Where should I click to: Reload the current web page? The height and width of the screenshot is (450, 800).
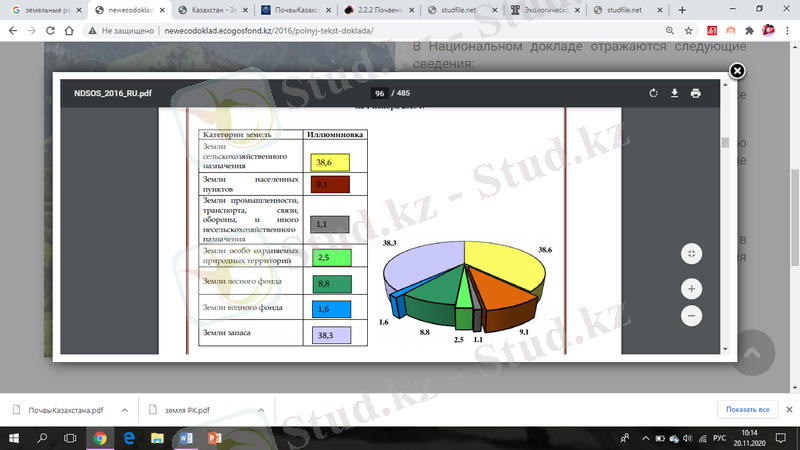pos(50,31)
